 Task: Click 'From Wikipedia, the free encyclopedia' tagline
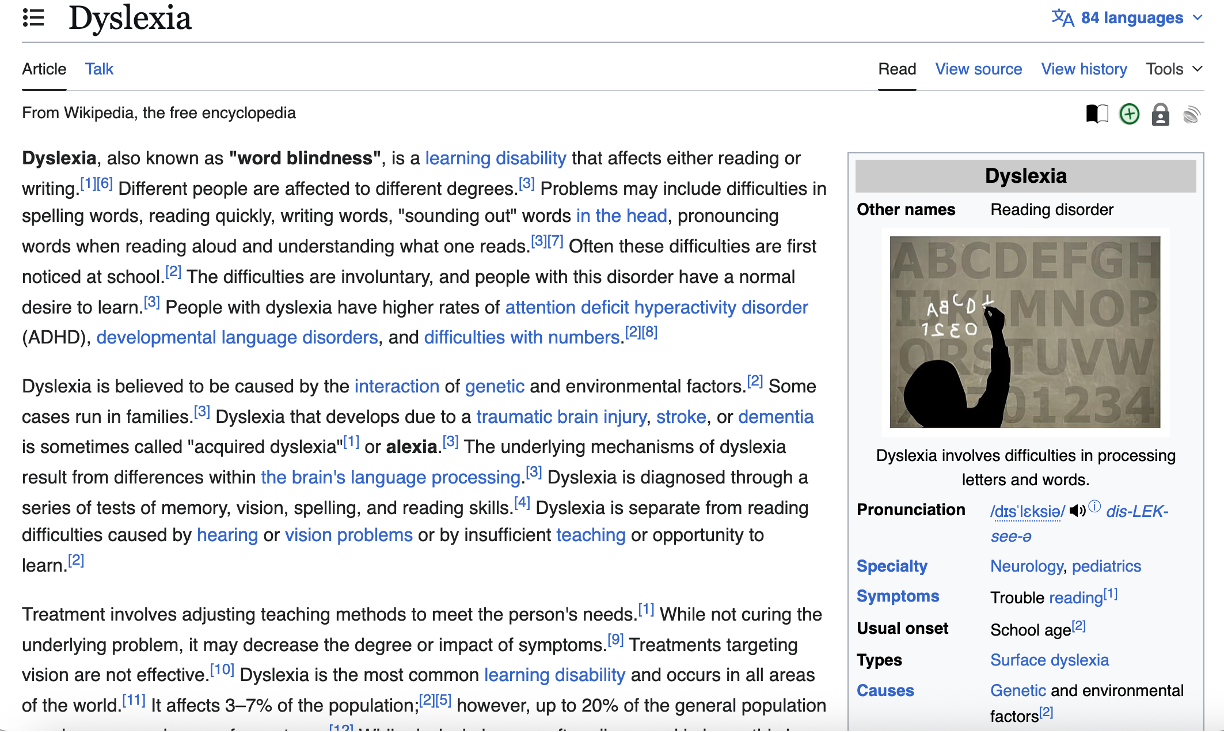(x=159, y=113)
